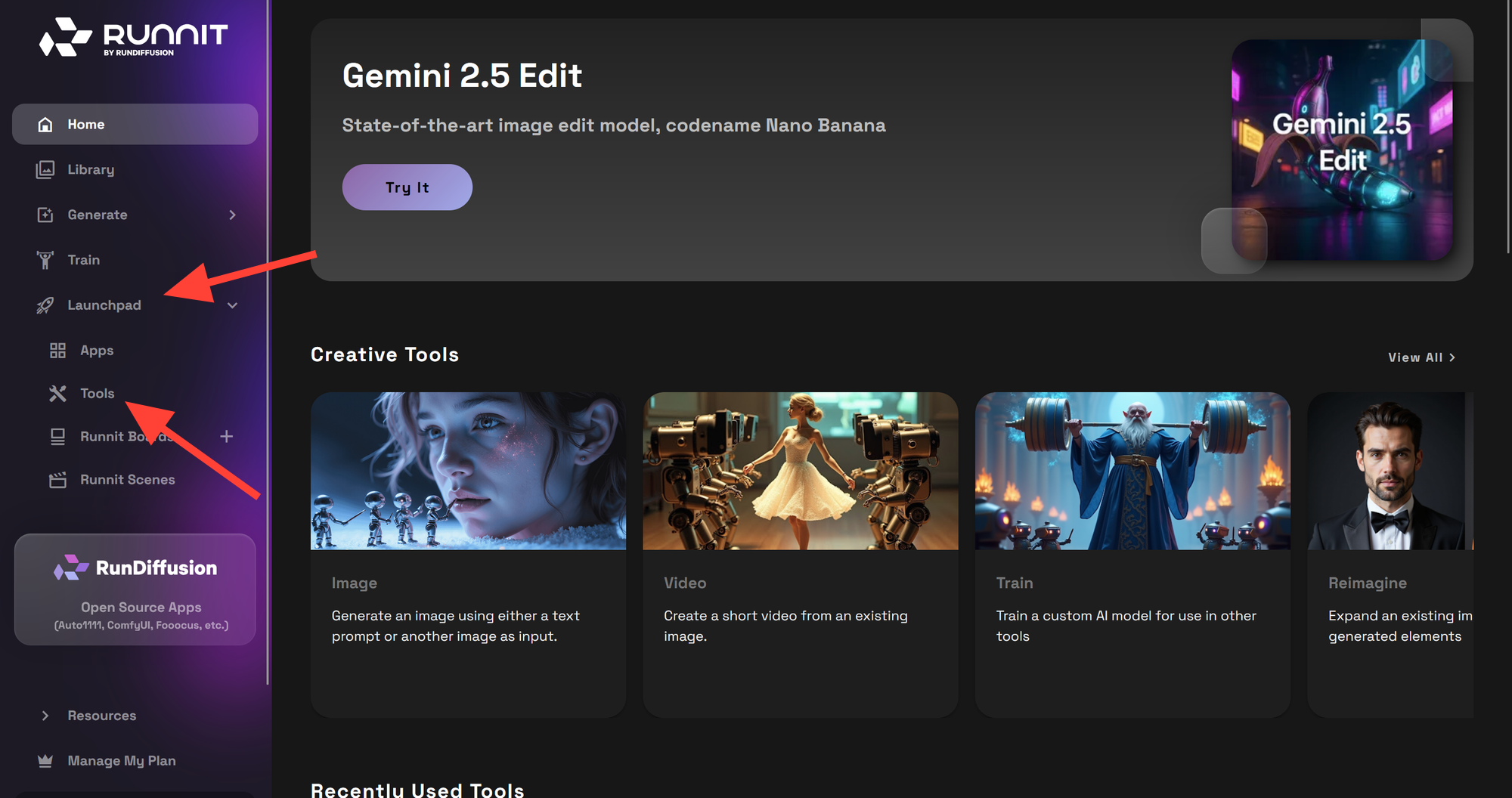
Task: Select the Tools wrench icon
Action: [57, 393]
